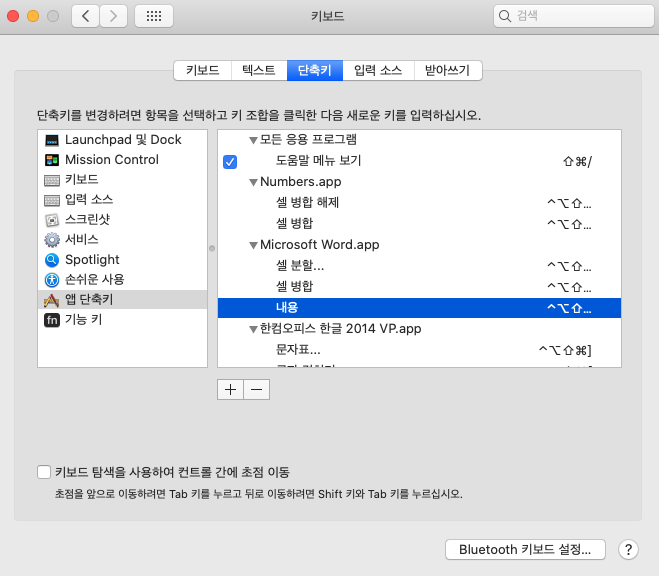659x576 pixels.
Task: Click the Numbers.app group label
Action: pyautogui.click(x=301, y=182)
